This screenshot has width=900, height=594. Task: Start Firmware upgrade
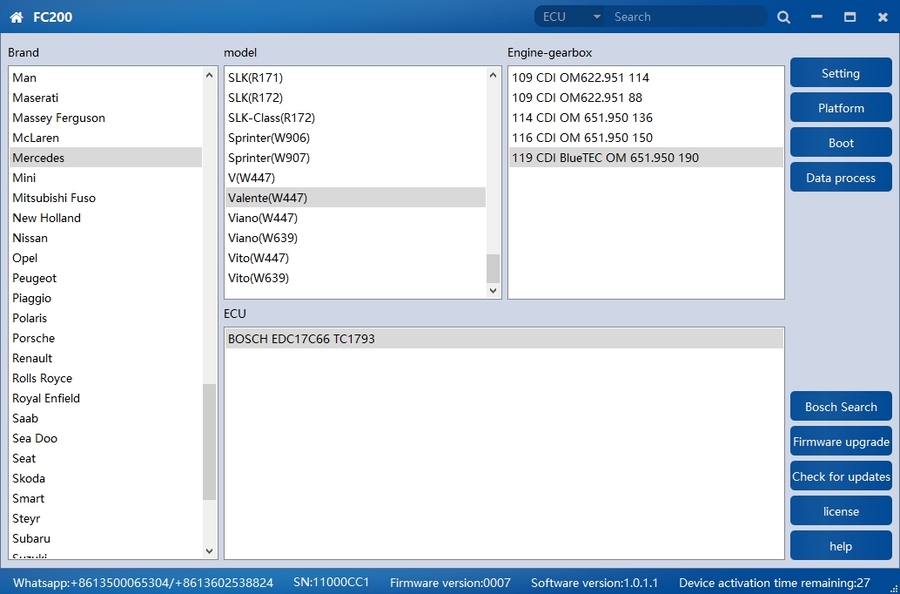pyautogui.click(x=840, y=442)
